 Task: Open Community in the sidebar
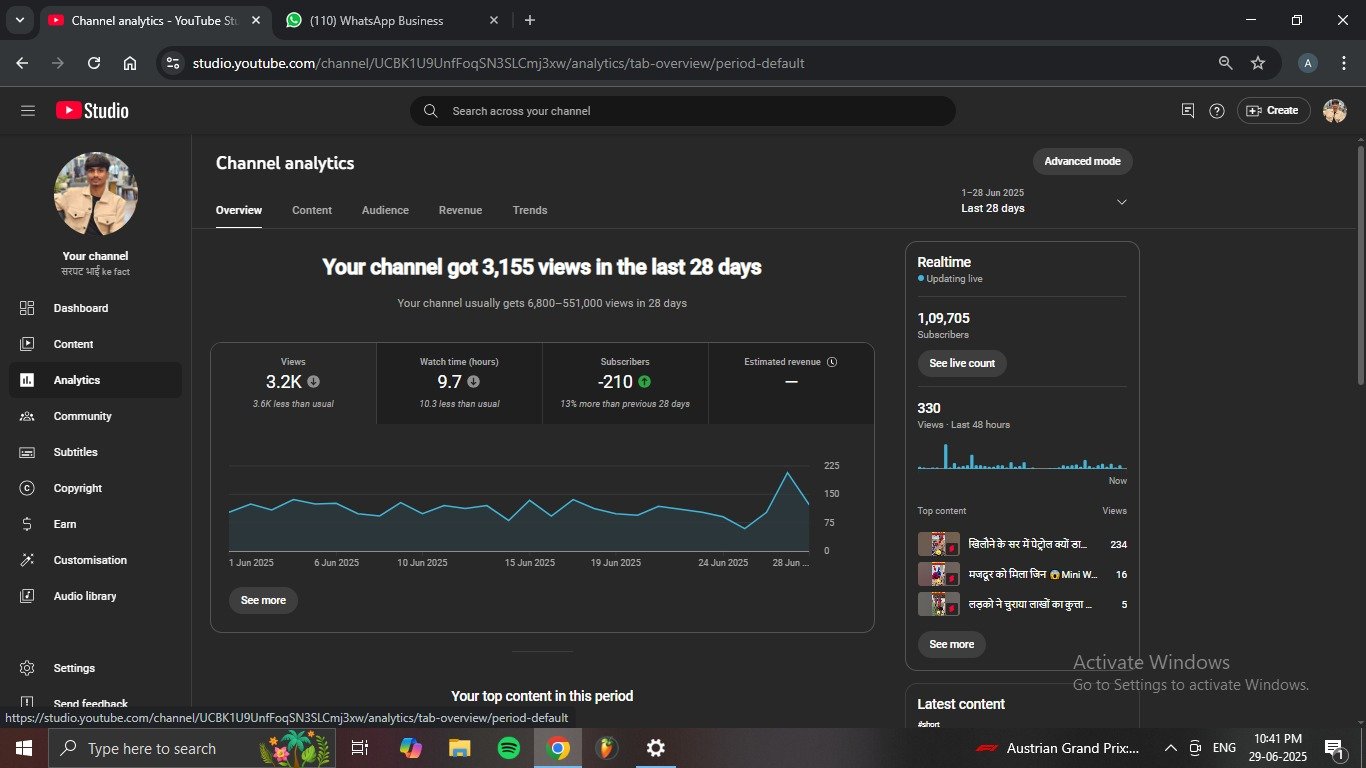pyautogui.click(x=95, y=416)
